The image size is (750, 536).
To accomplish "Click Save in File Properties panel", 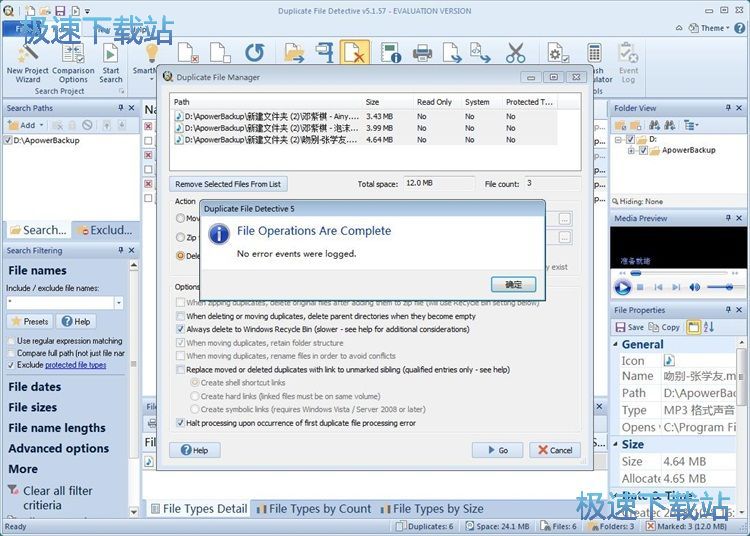I will [x=629, y=327].
